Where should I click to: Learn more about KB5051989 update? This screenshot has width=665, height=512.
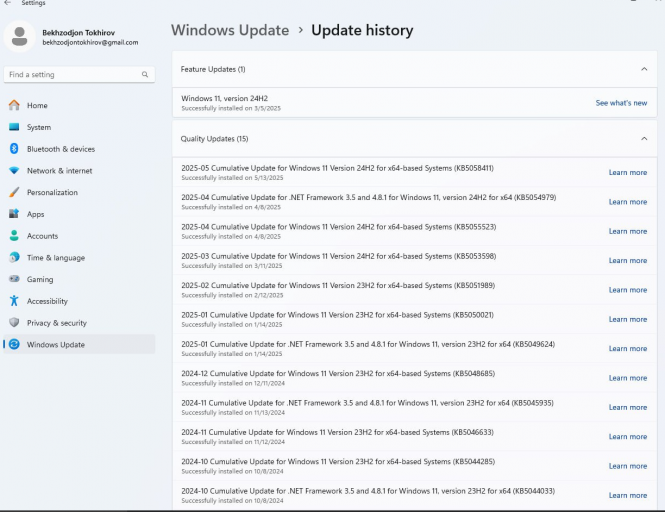[x=628, y=290]
